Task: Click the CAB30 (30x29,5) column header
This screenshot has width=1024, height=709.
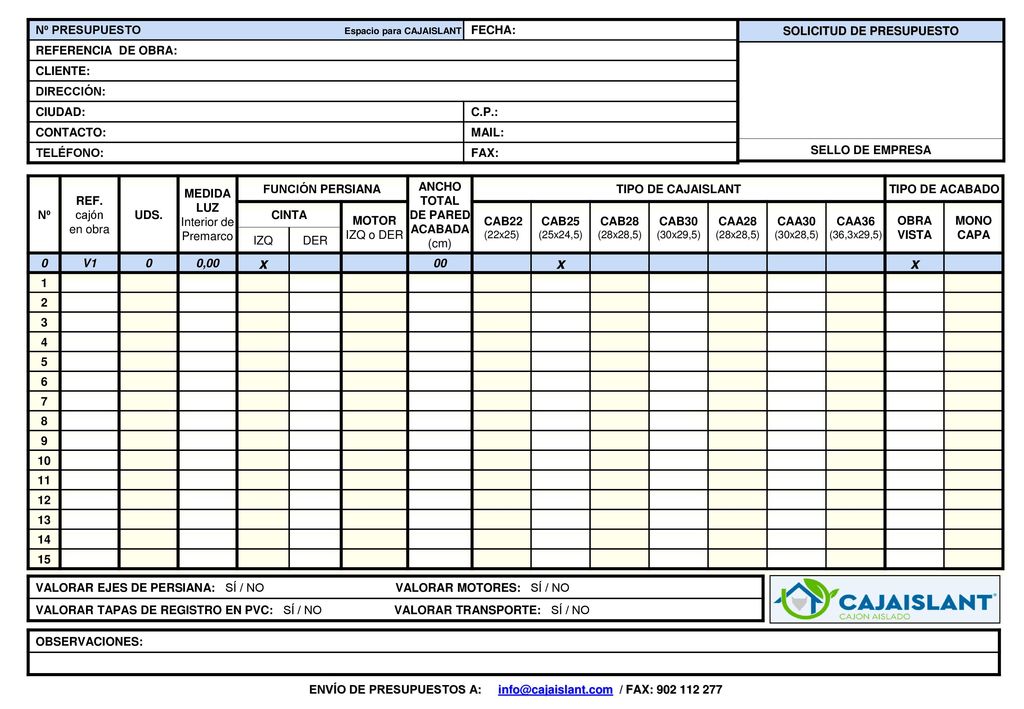Action: coord(679,227)
